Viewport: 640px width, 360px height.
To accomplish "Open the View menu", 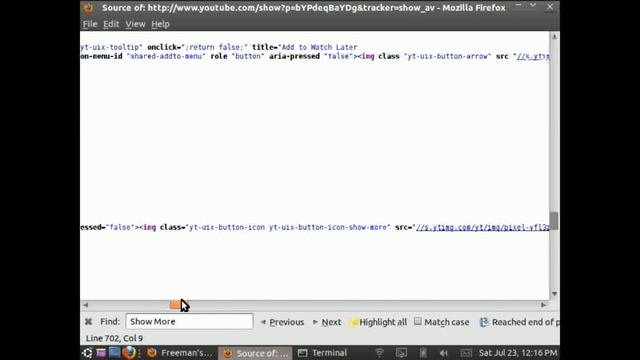I will tap(135, 24).
